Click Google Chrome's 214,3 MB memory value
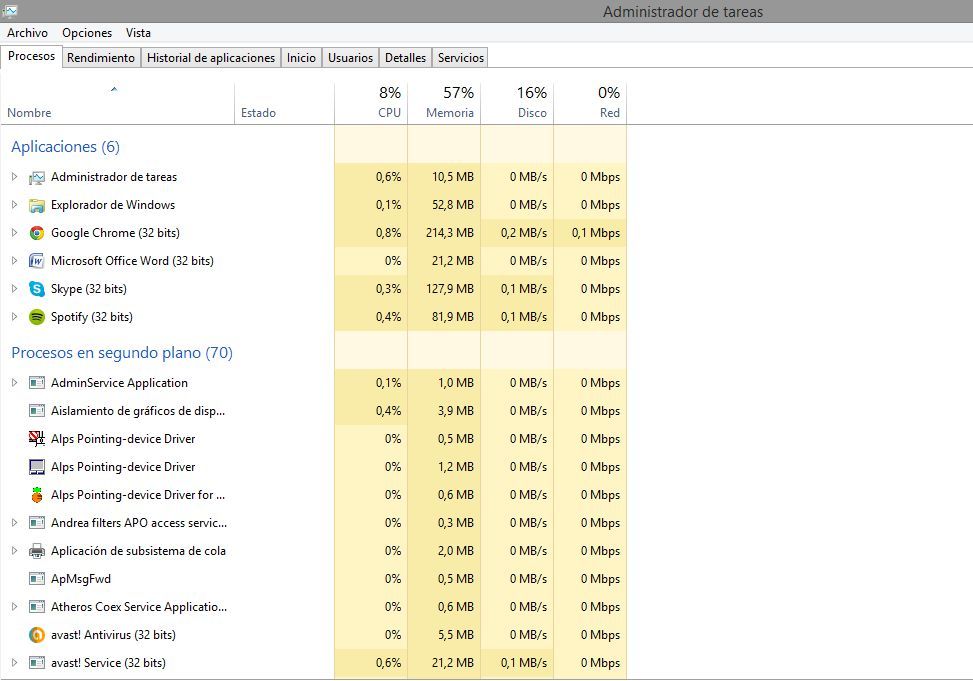The height and width of the screenshot is (681, 973). (450, 233)
